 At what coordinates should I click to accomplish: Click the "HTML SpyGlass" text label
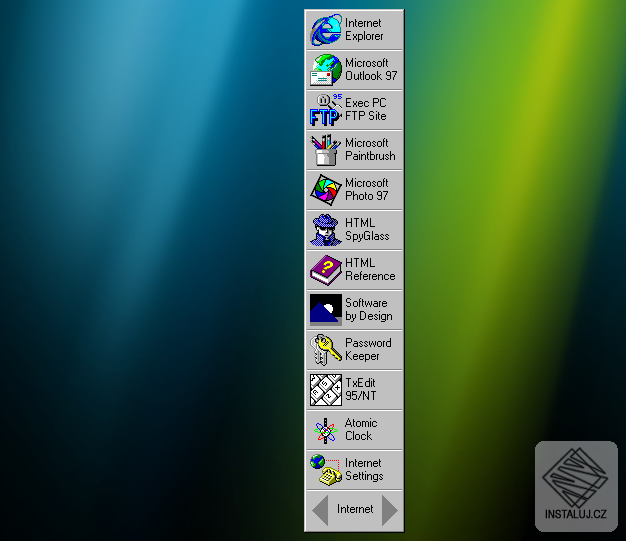pyautogui.click(x=367, y=230)
